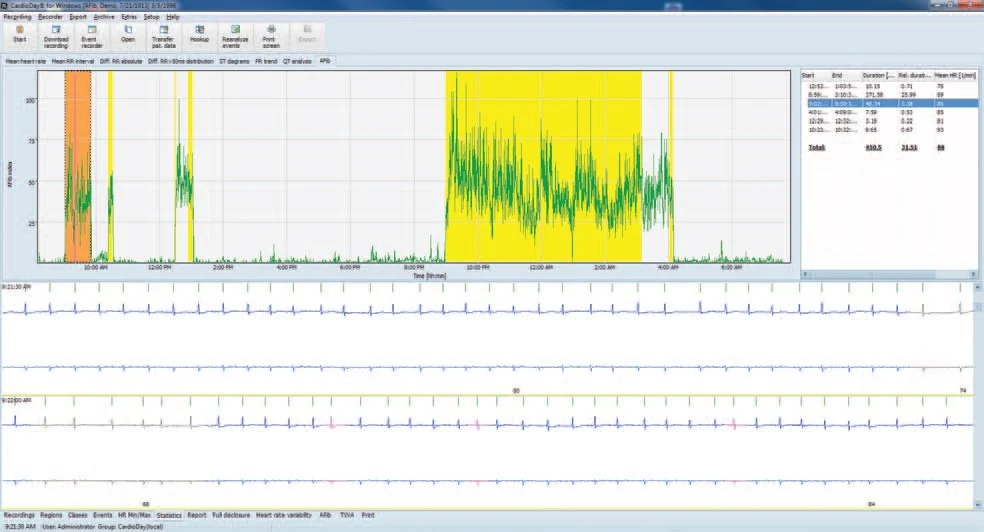The width and height of the screenshot is (984, 532).
Task: Select Diff. RR>50ms distribution tab
Action: [x=181, y=61]
